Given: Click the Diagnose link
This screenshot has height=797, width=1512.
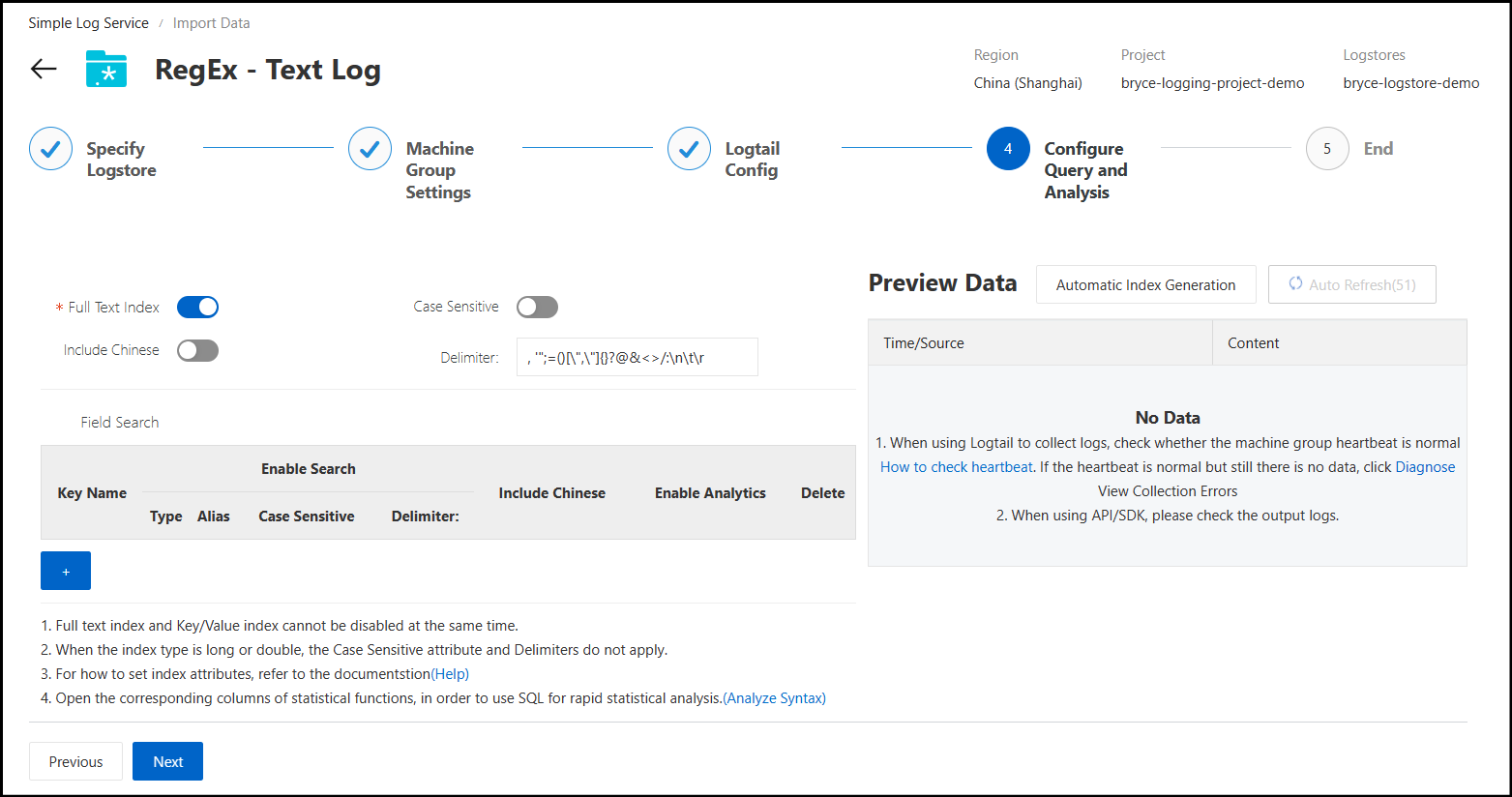Looking at the screenshot, I should click(1424, 467).
